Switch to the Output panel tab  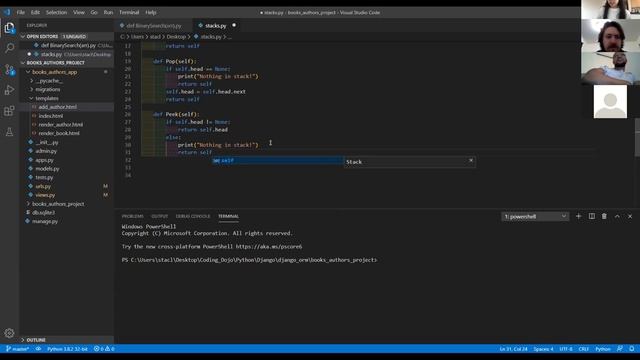pyautogui.click(x=160, y=216)
